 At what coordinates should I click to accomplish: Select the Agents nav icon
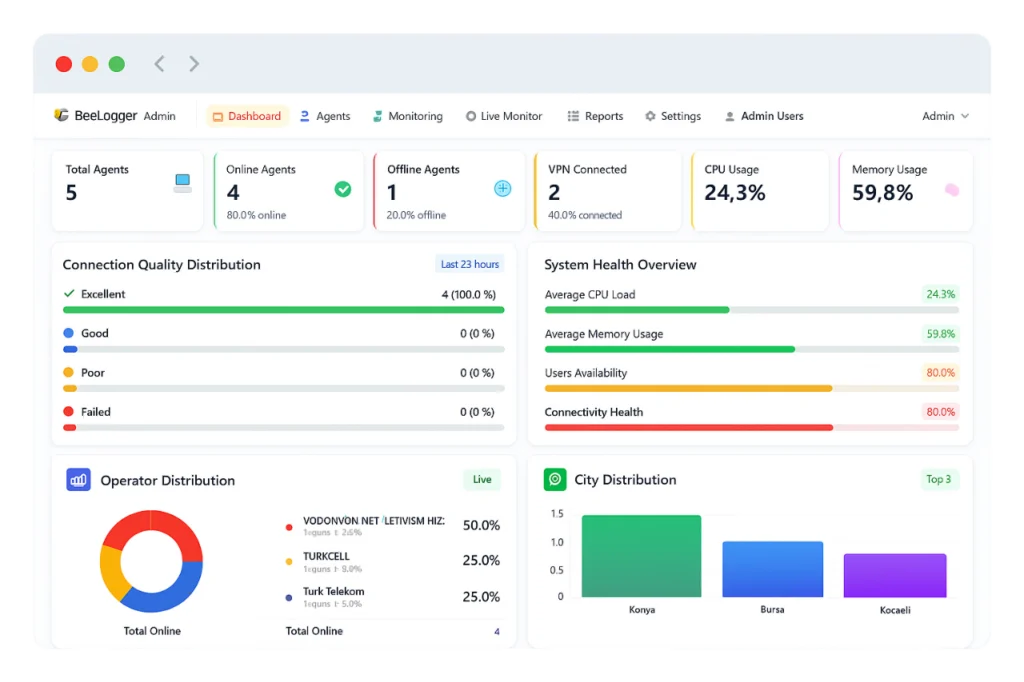pos(305,115)
